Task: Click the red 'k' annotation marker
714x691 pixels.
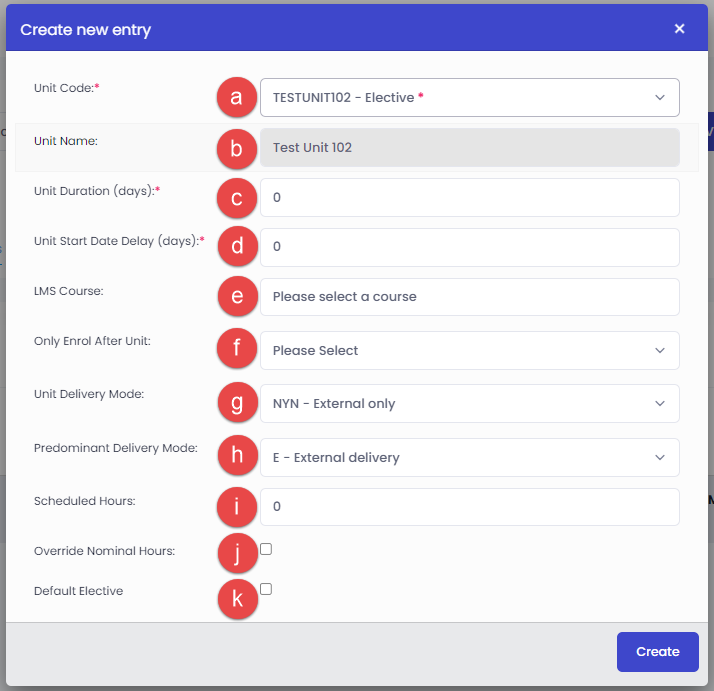Action: (237, 600)
